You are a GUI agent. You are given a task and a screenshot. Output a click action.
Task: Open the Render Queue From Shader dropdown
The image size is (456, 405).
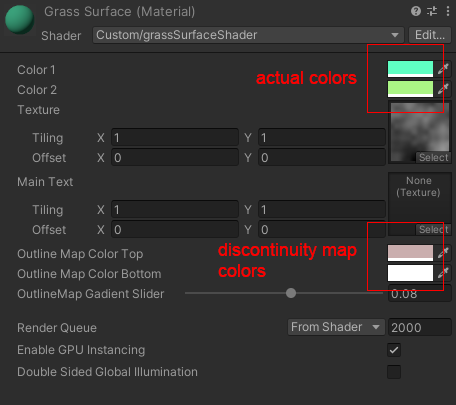(336, 327)
